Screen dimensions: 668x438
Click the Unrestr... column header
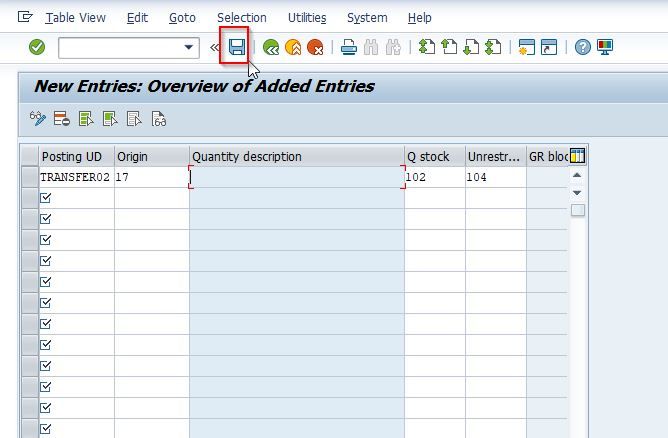[x=495, y=156]
